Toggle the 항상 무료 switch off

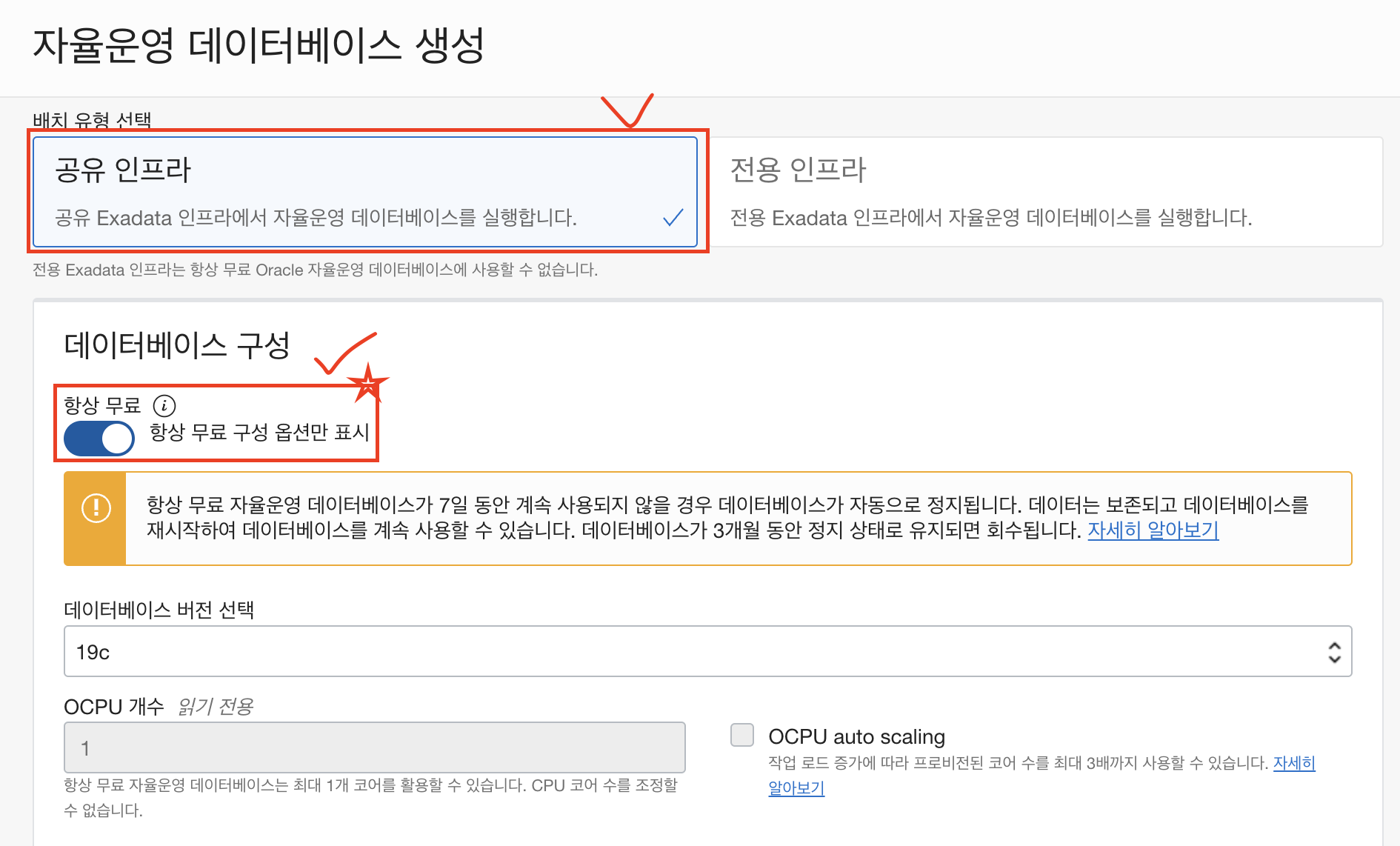pyautogui.click(x=99, y=439)
